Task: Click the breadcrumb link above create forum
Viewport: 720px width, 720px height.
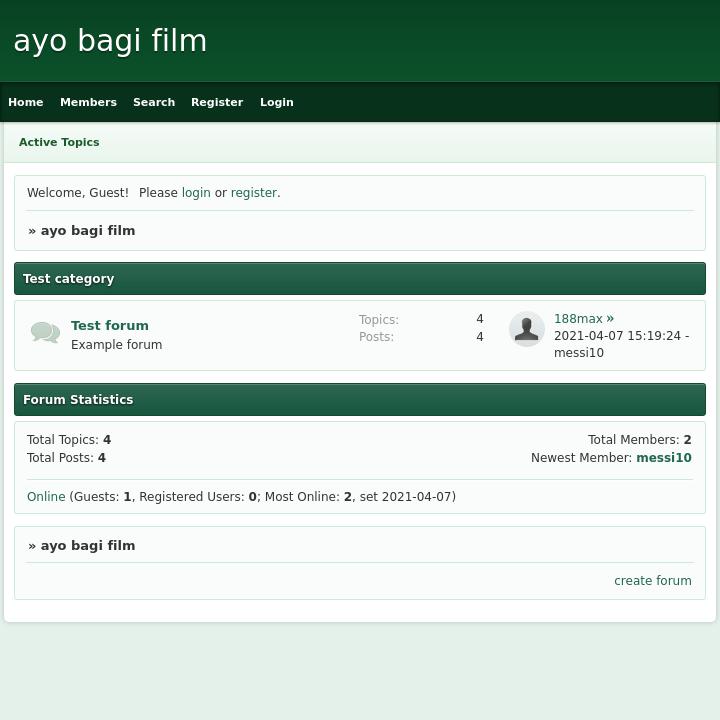Action: (88, 546)
